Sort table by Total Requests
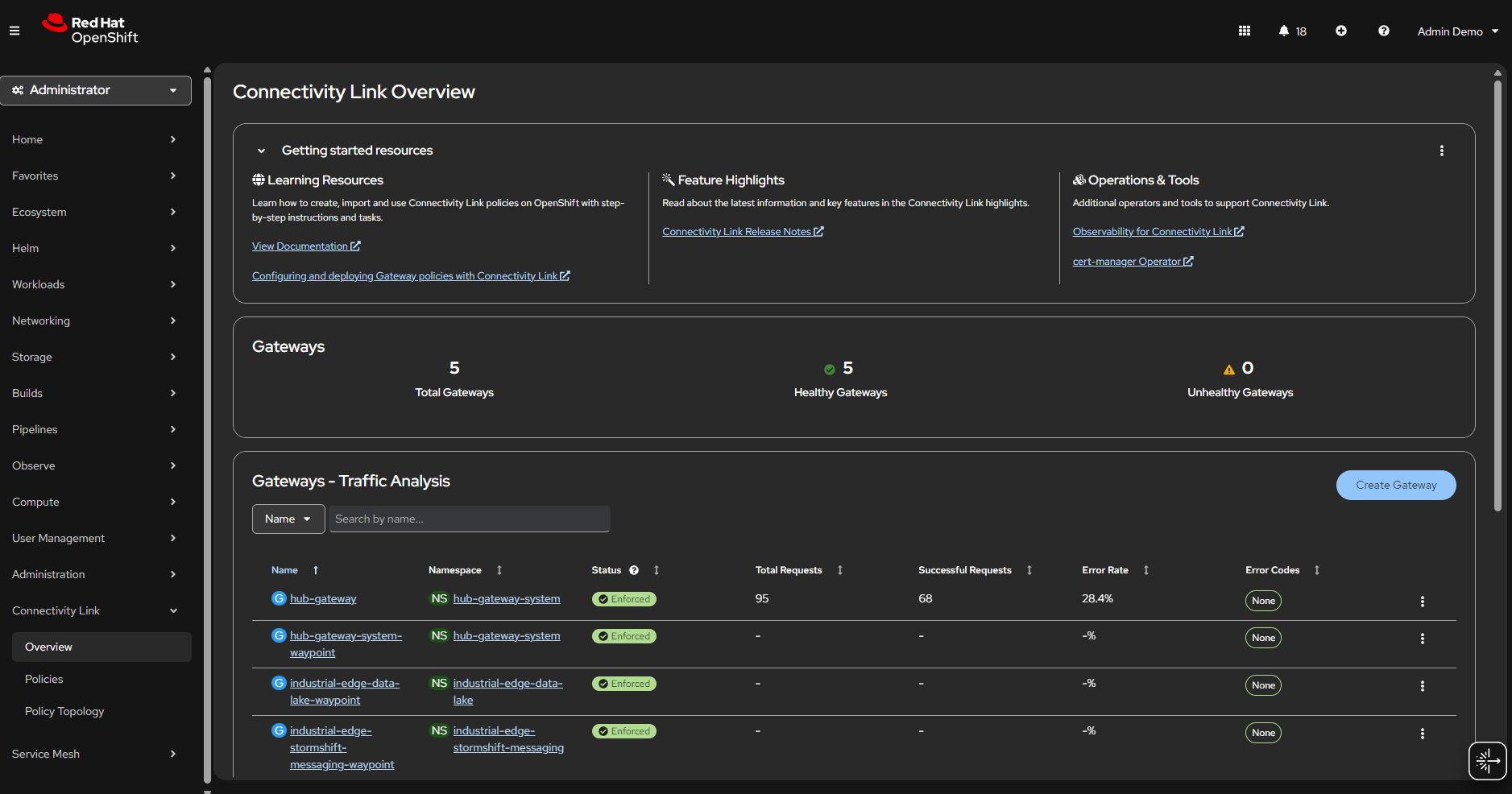Screen dimensions: 1512x794 coord(840,570)
